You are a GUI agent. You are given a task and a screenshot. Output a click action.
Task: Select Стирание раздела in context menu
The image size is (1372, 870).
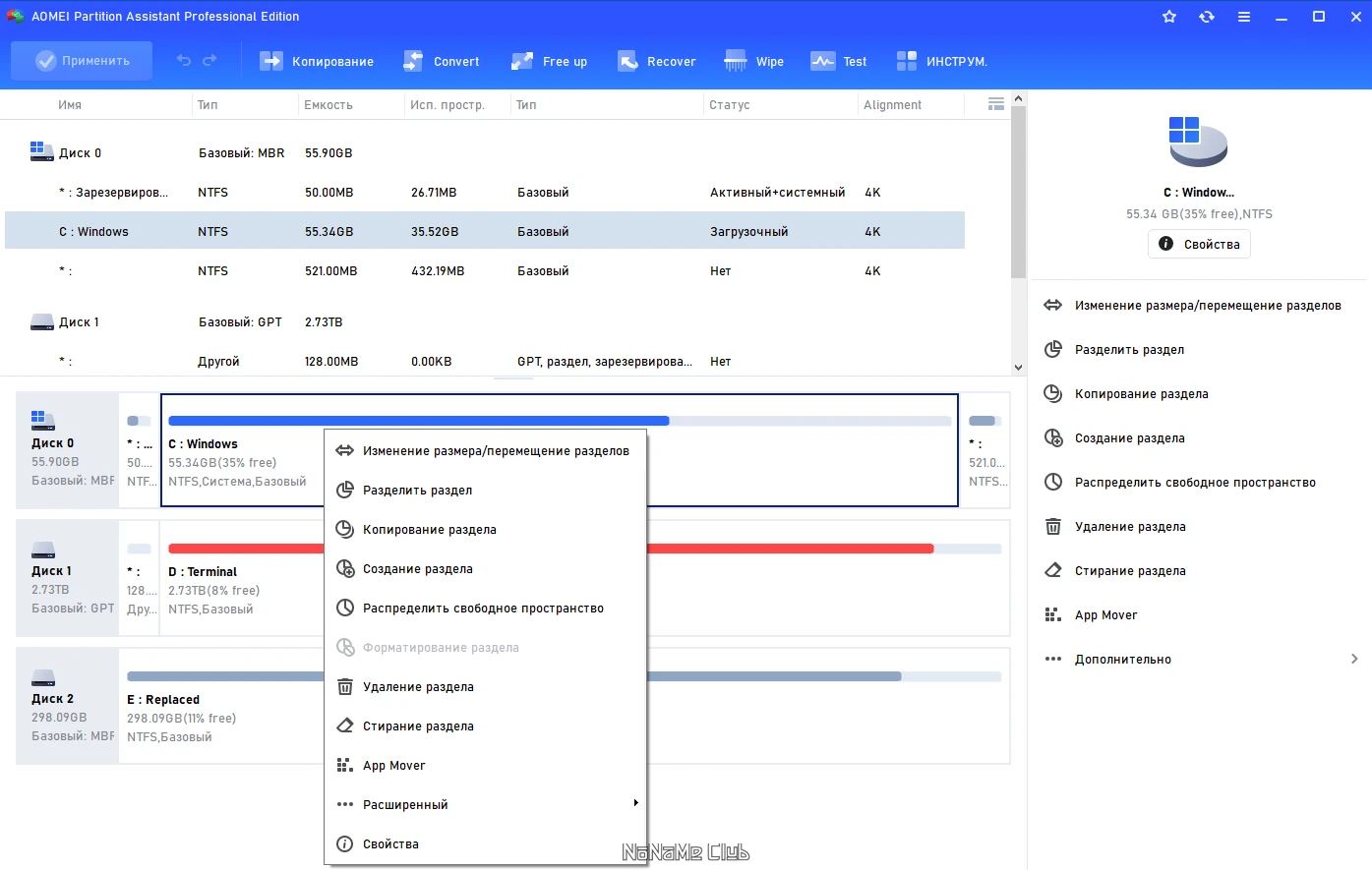pos(485,726)
